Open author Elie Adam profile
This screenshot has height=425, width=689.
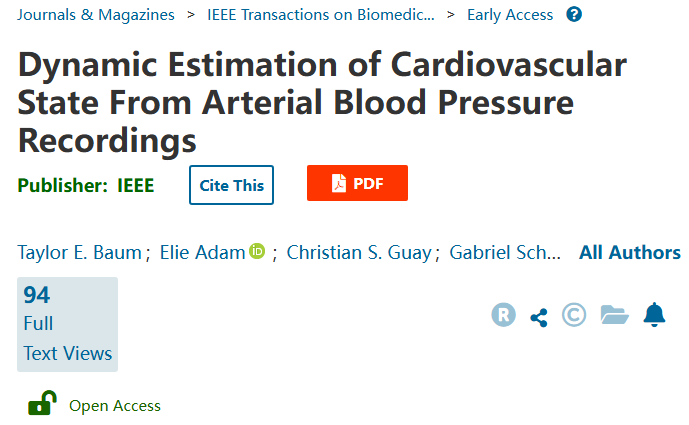202,253
